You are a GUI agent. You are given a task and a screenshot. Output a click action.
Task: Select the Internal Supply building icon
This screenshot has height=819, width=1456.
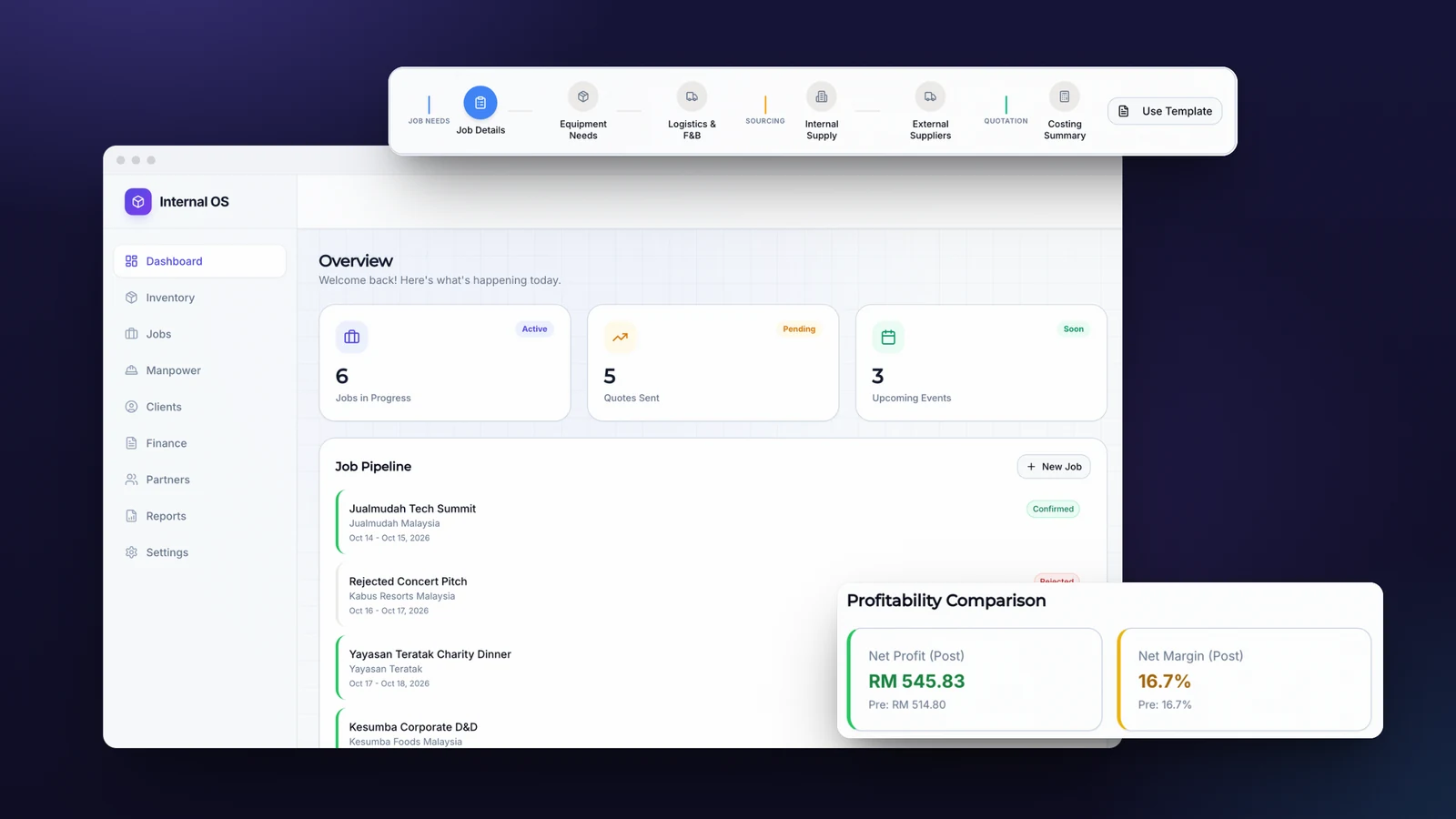pyautogui.click(x=822, y=96)
